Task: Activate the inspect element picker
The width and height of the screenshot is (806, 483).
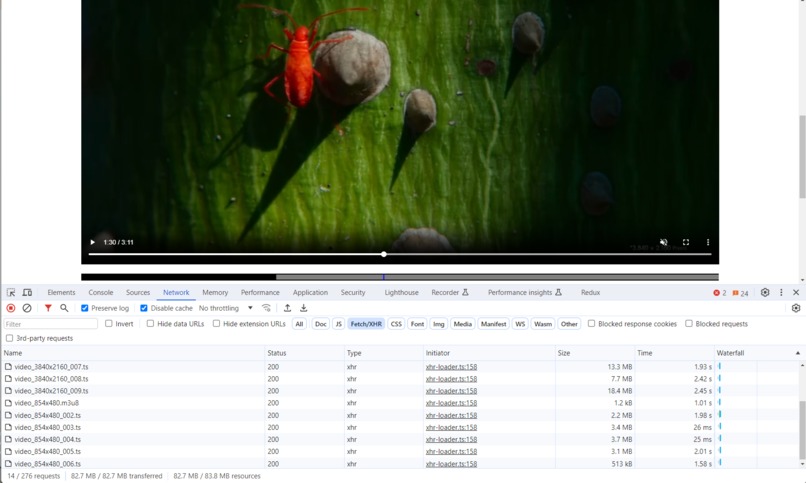Action: click(x=11, y=292)
